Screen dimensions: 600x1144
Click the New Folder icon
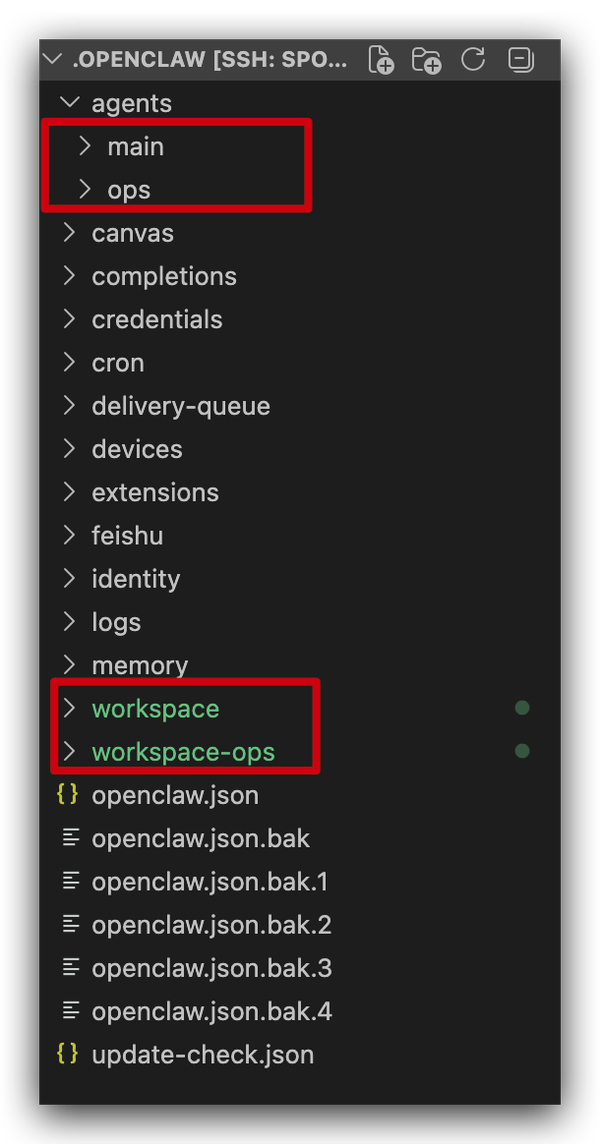[x=427, y=60]
